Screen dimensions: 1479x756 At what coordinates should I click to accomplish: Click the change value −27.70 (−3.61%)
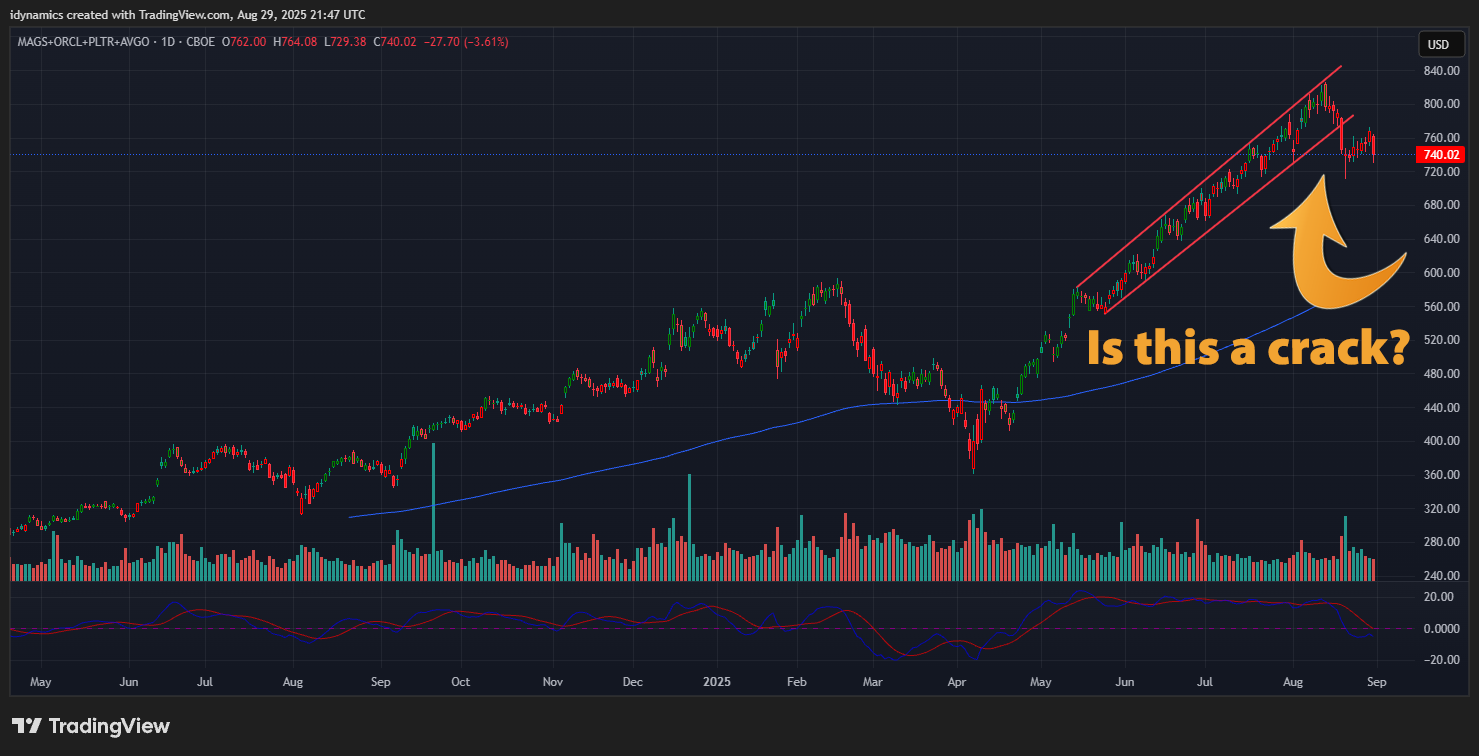(466, 42)
